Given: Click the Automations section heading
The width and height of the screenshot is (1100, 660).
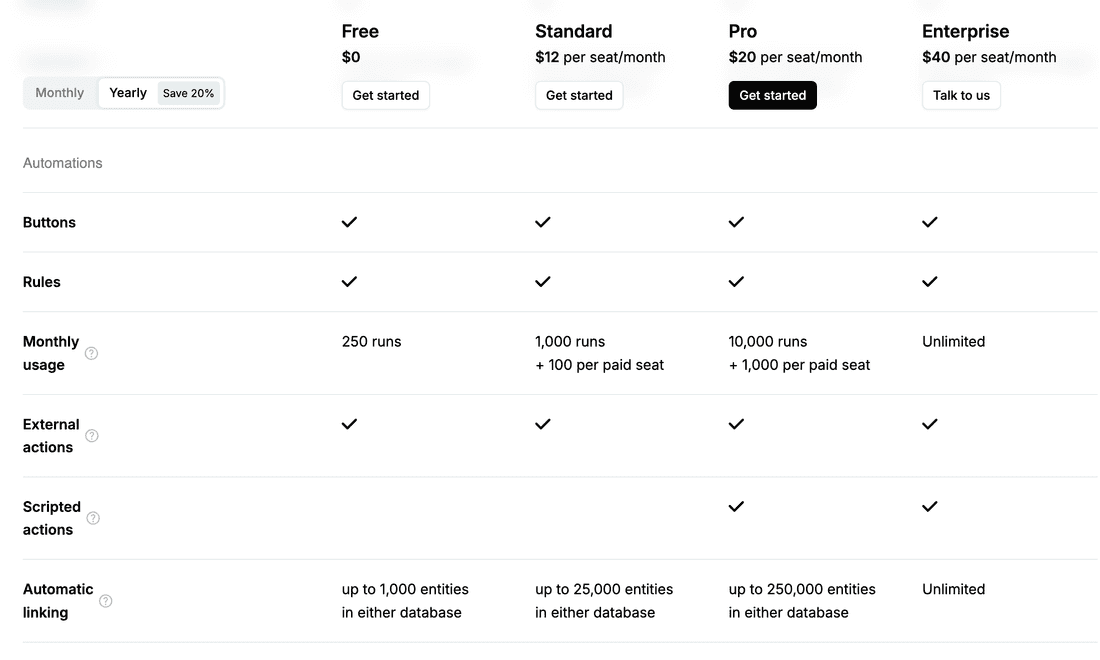Looking at the screenshot, I should 63,163.
